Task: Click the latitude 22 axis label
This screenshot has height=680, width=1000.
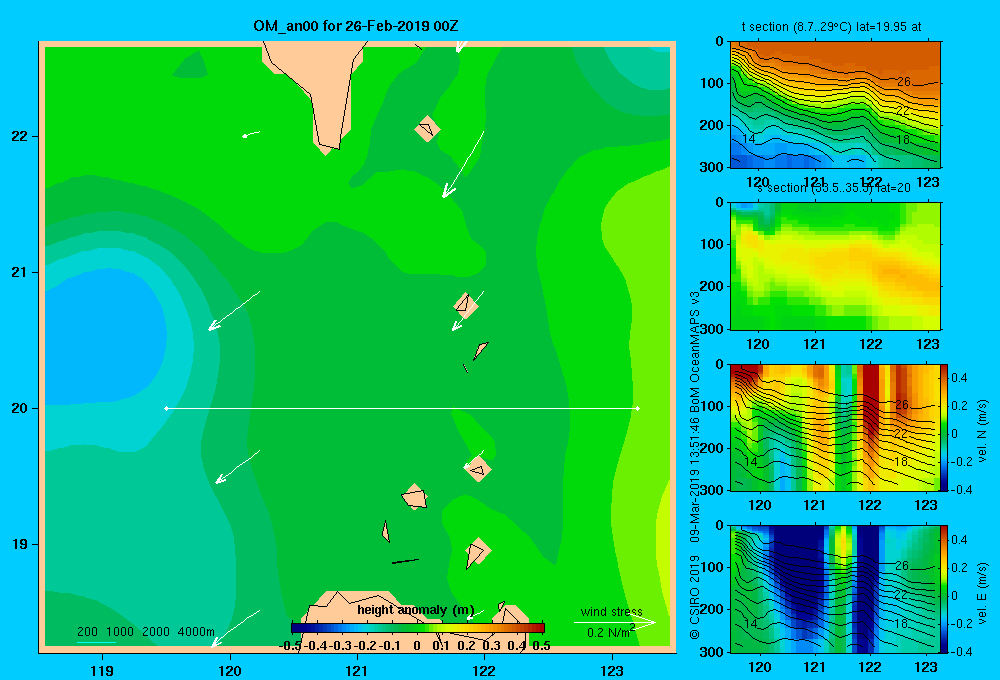Action: (x=20, y=137)
